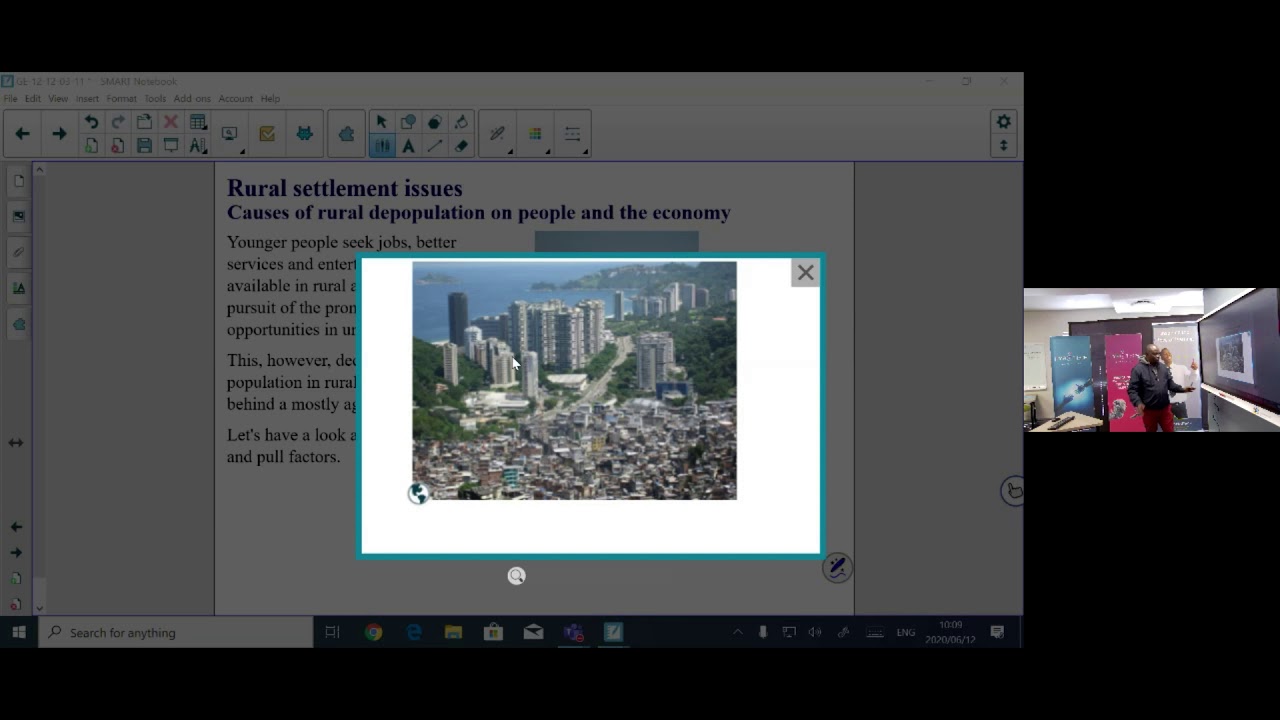The image size is (1280, 720).
Task: Open the Properties sidebar tab
Action: coord(18,288)
